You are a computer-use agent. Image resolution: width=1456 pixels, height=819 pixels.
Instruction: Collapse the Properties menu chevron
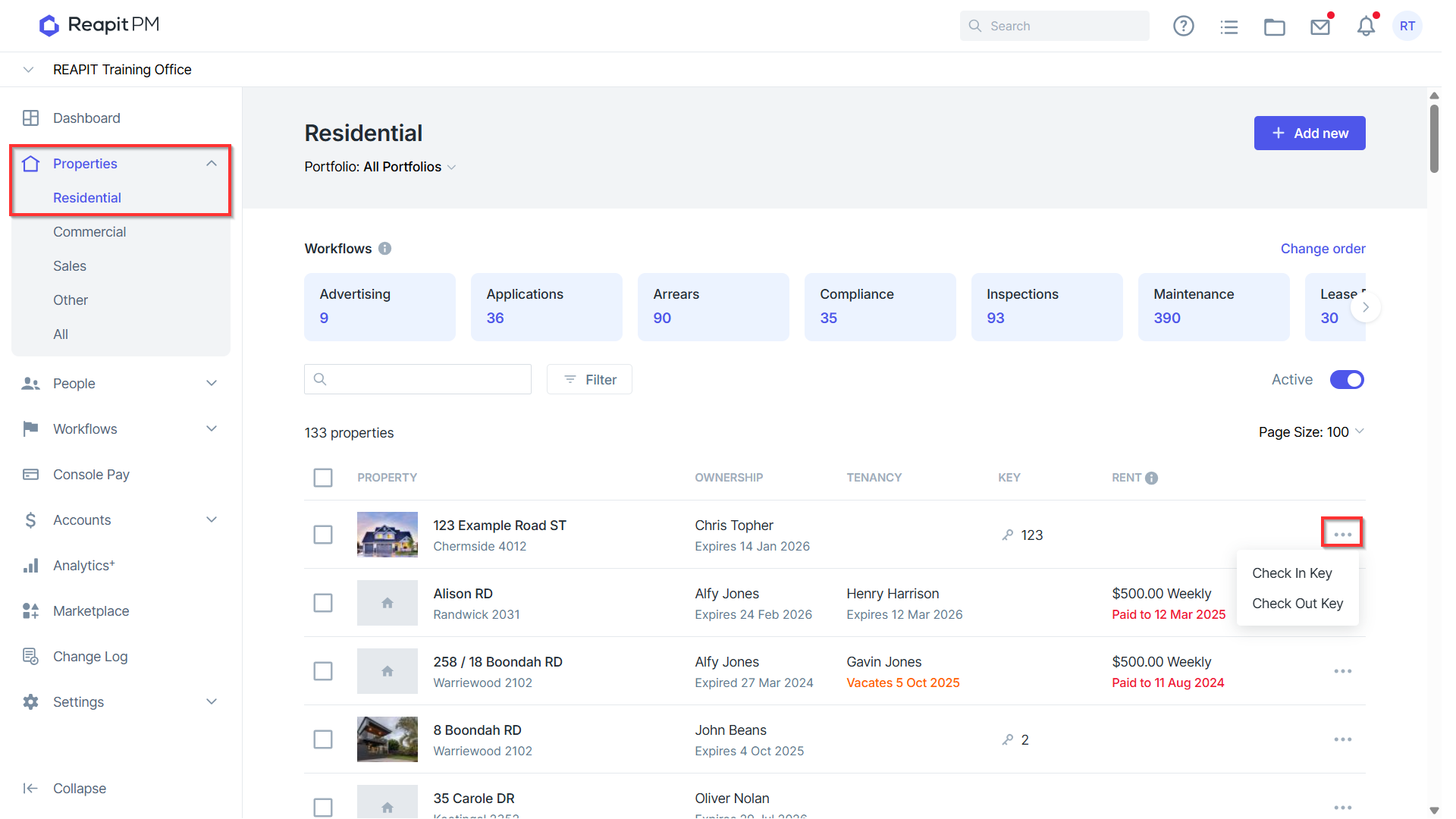pos(212,164)
